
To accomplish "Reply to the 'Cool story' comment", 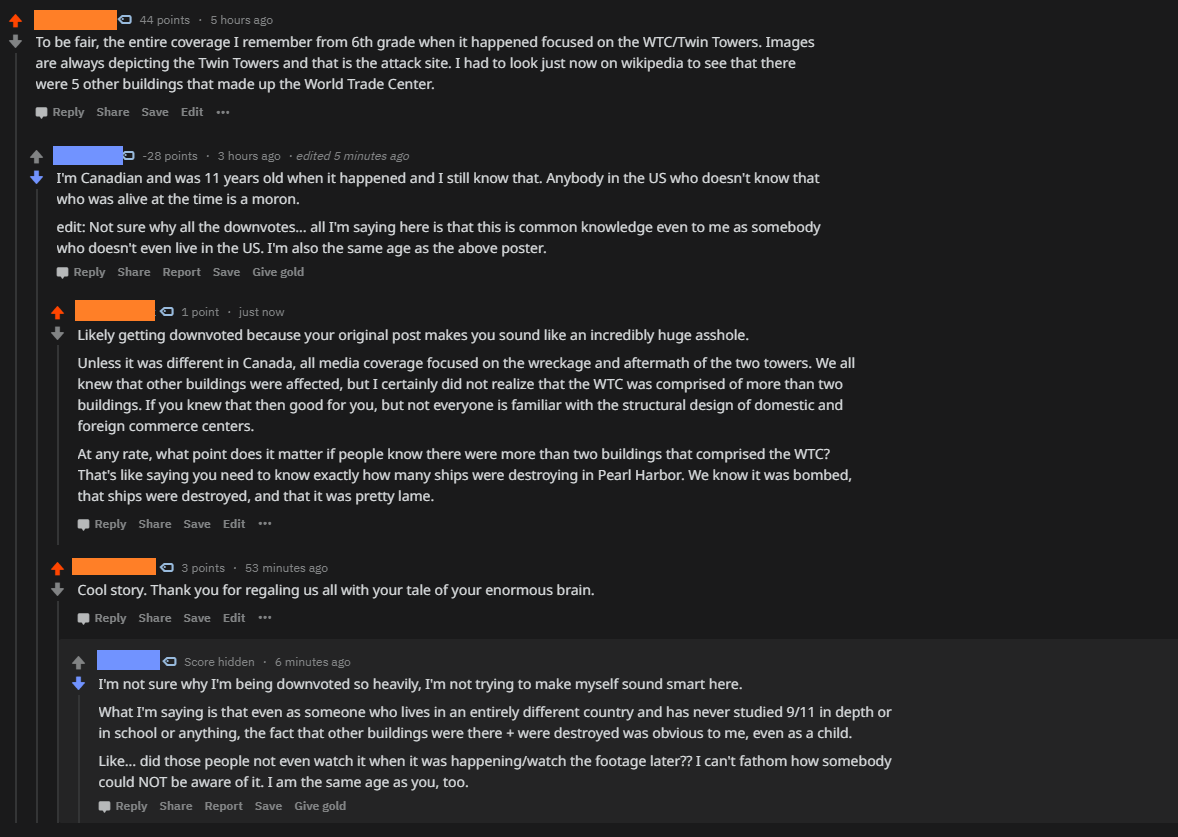I will pyautogui.click(x=102, y=618).
